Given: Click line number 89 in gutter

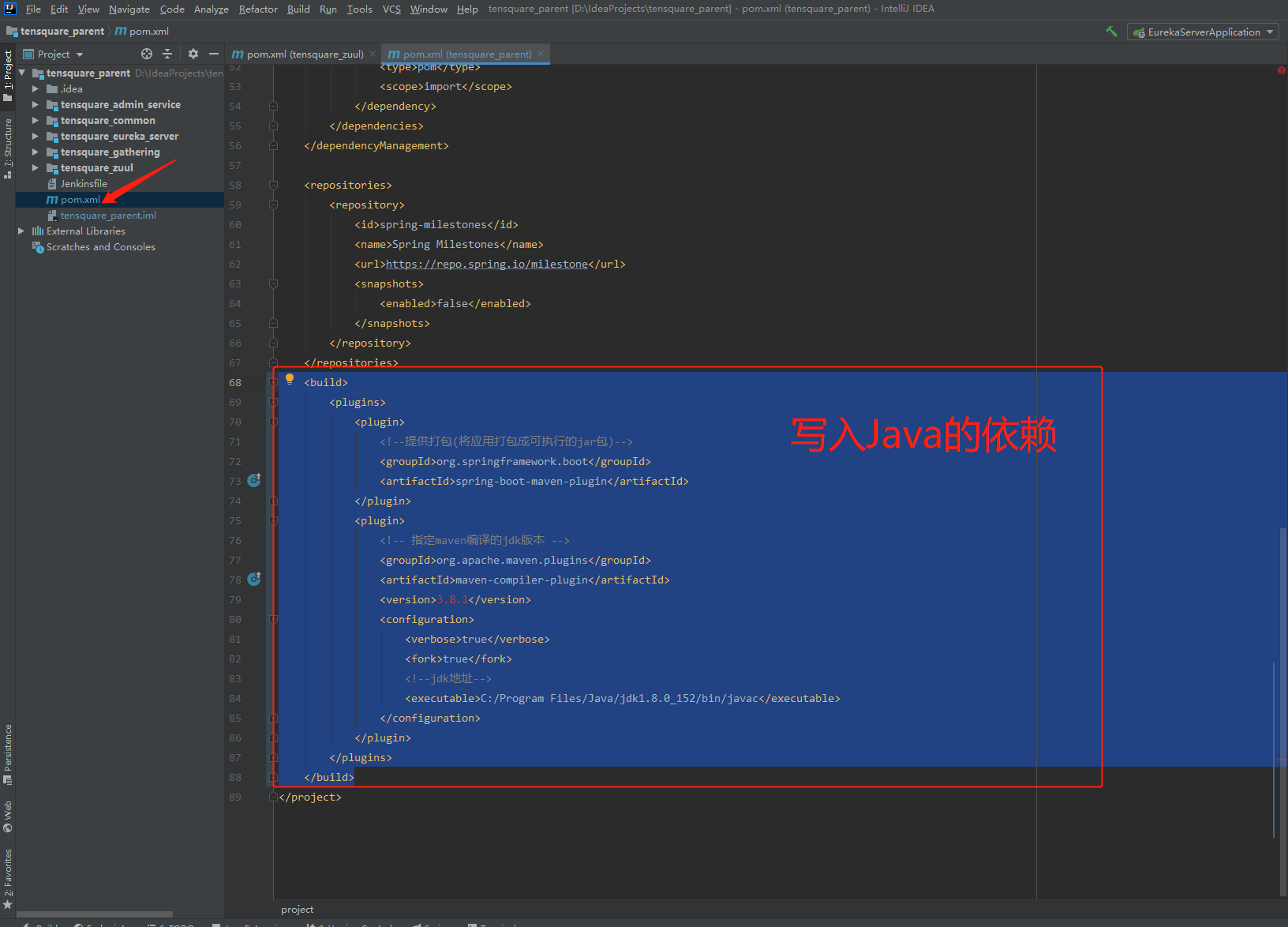Looking at the screenshot, I should [235, 797].
